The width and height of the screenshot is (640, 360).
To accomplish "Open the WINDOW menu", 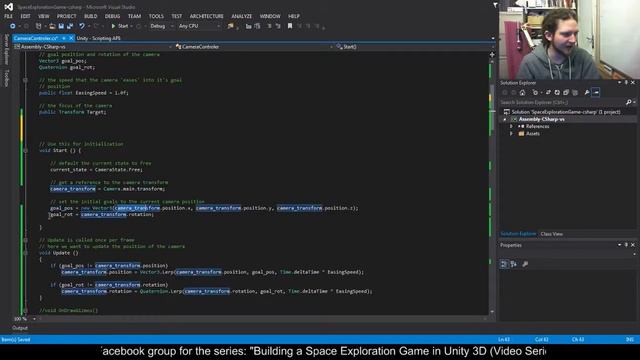I will pyautogui.click(x=270, y=16).
